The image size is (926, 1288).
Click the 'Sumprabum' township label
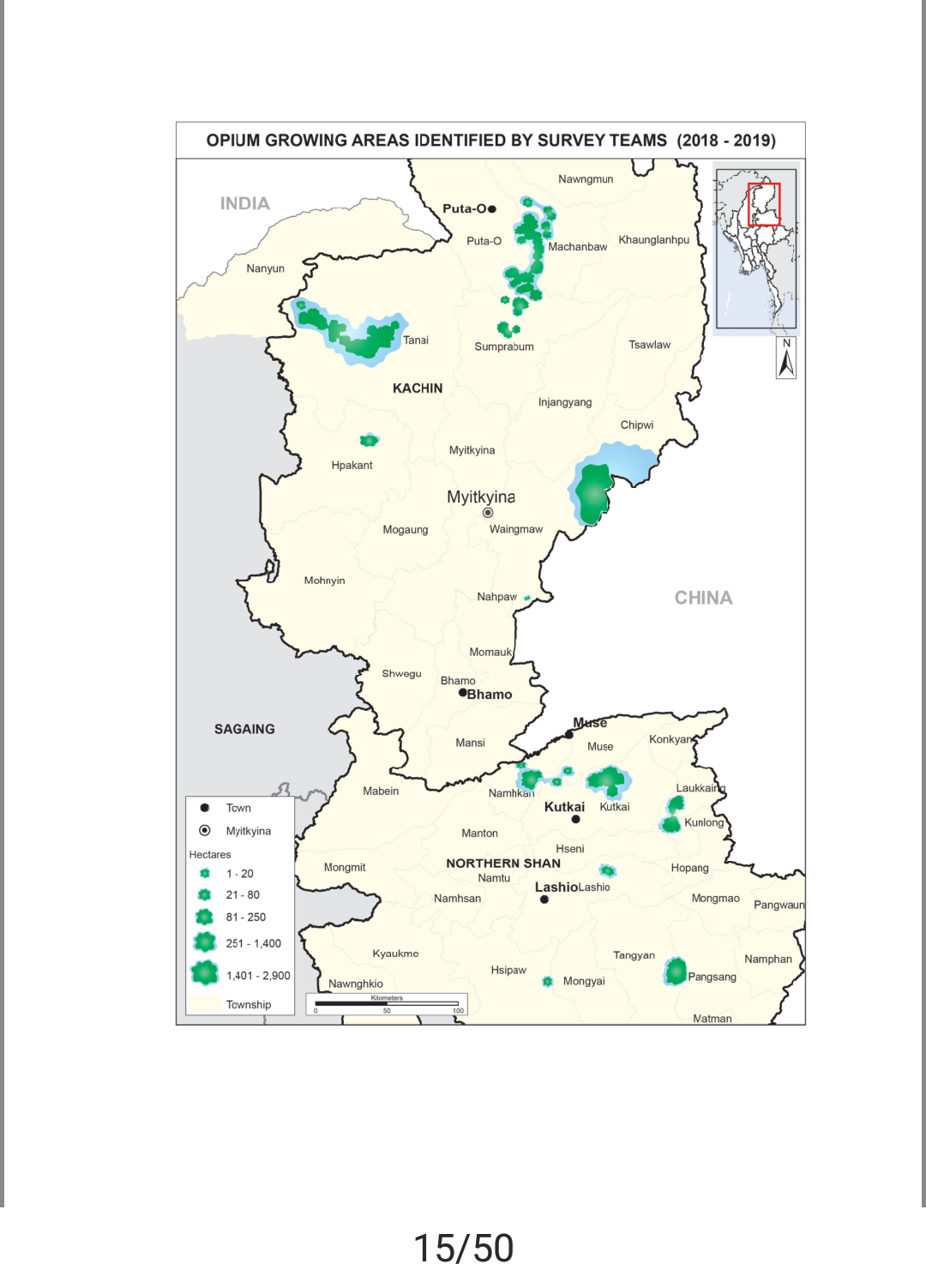[x=504, y=347]
